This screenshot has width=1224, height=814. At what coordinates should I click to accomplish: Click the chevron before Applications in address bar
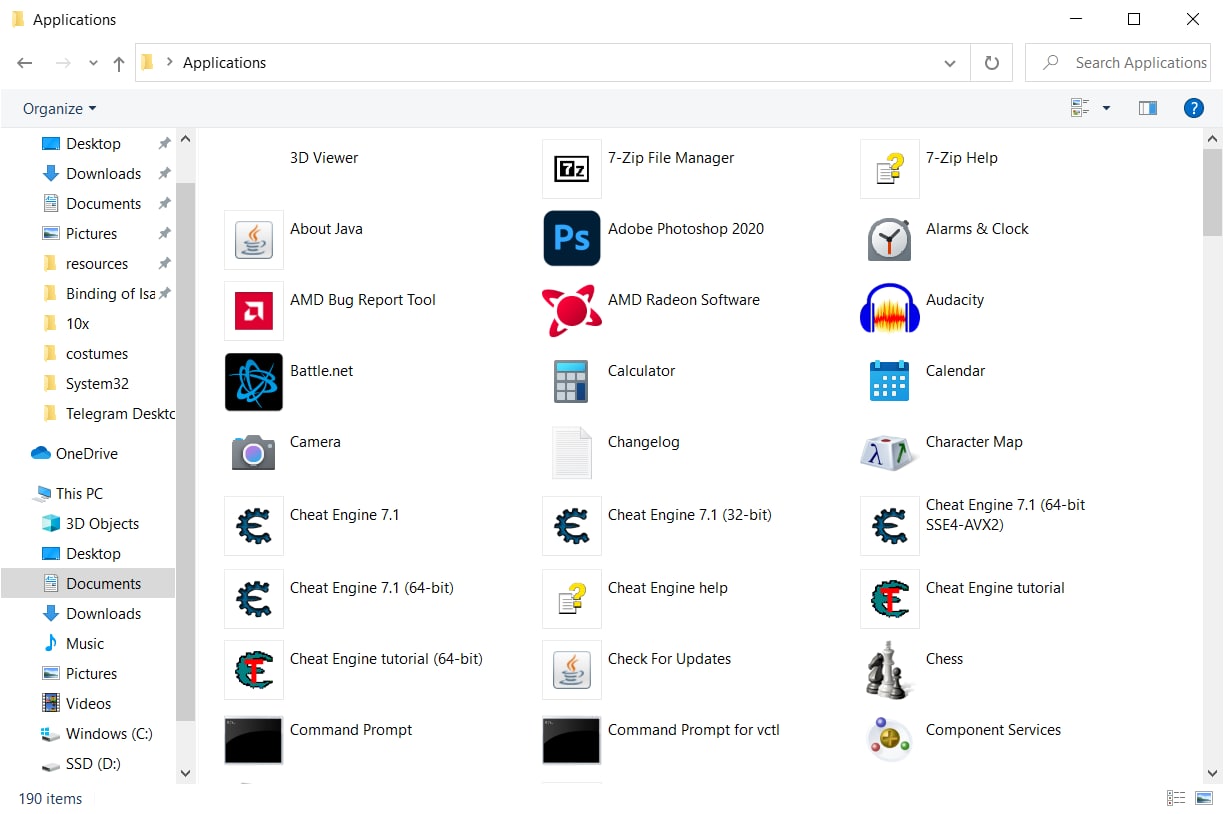pyautogui.click(x=170, y=63)
